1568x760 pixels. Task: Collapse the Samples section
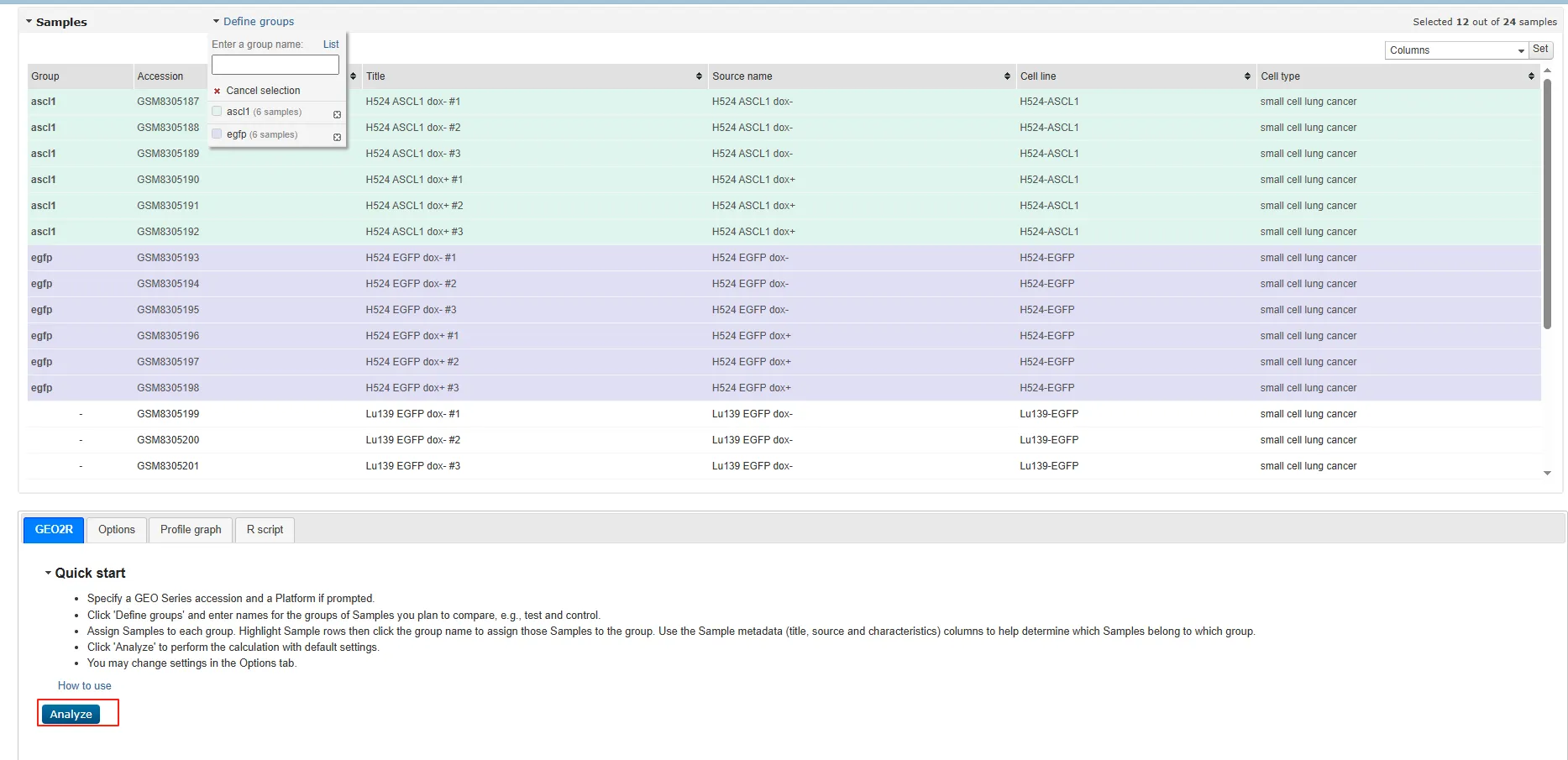pyautogui.click(x=29, y=22)
